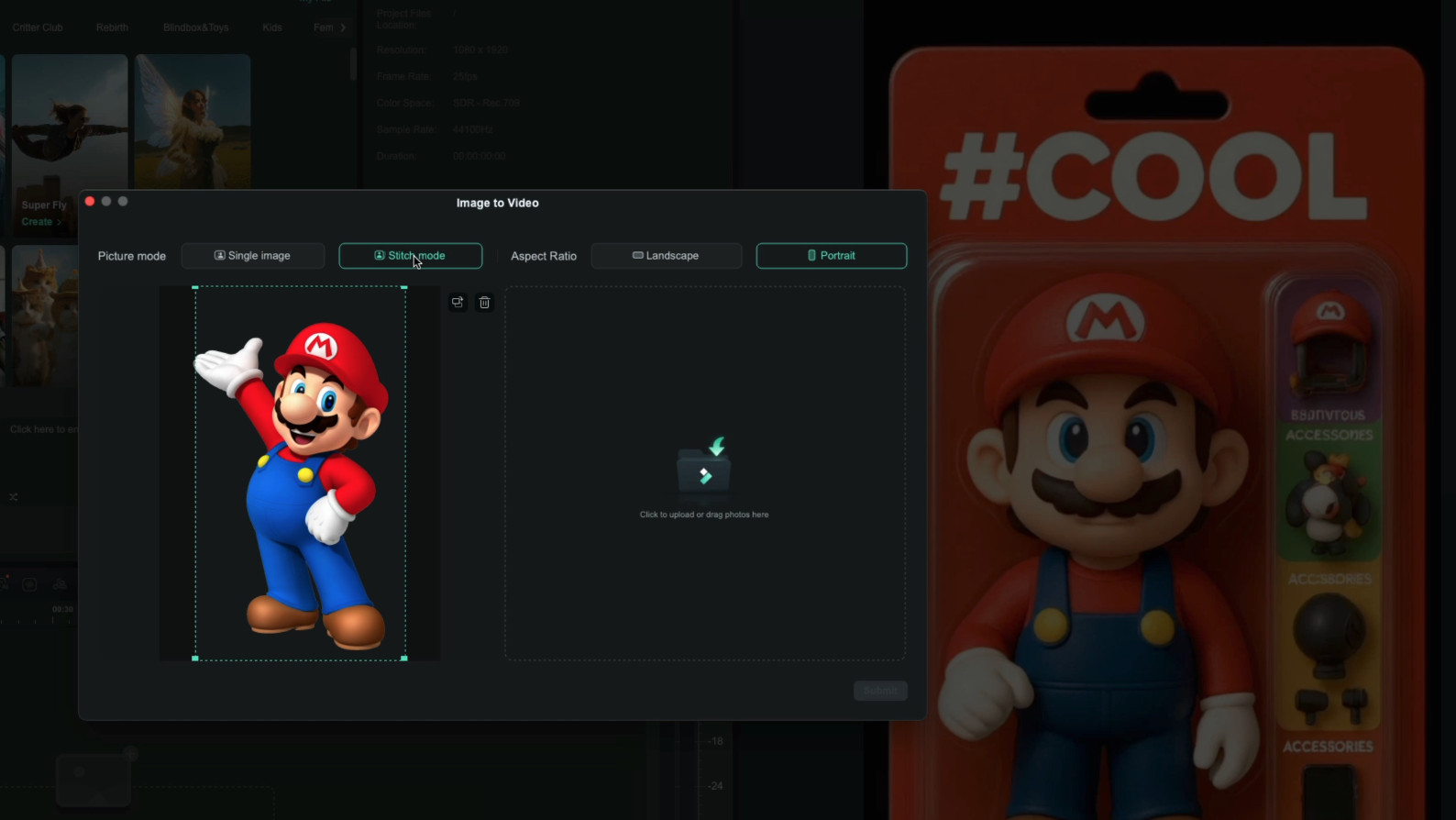Image resolution: width=1456 pixels, height=820 pixels.
Task: Click the replace image icon beside Mario preview
Action: [x=458, y=303]
